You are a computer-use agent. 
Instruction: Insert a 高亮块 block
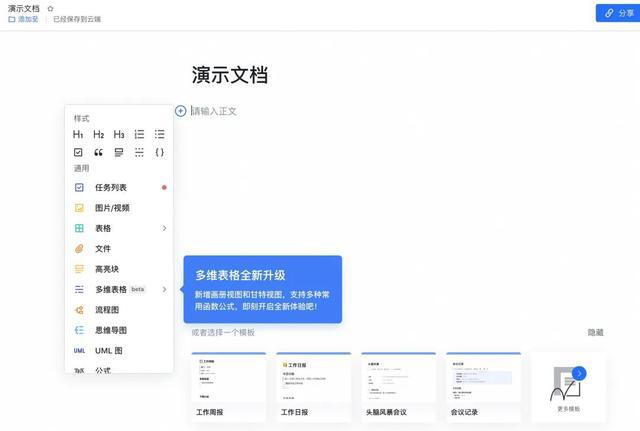pyautogui.click(x=119, y=269)
